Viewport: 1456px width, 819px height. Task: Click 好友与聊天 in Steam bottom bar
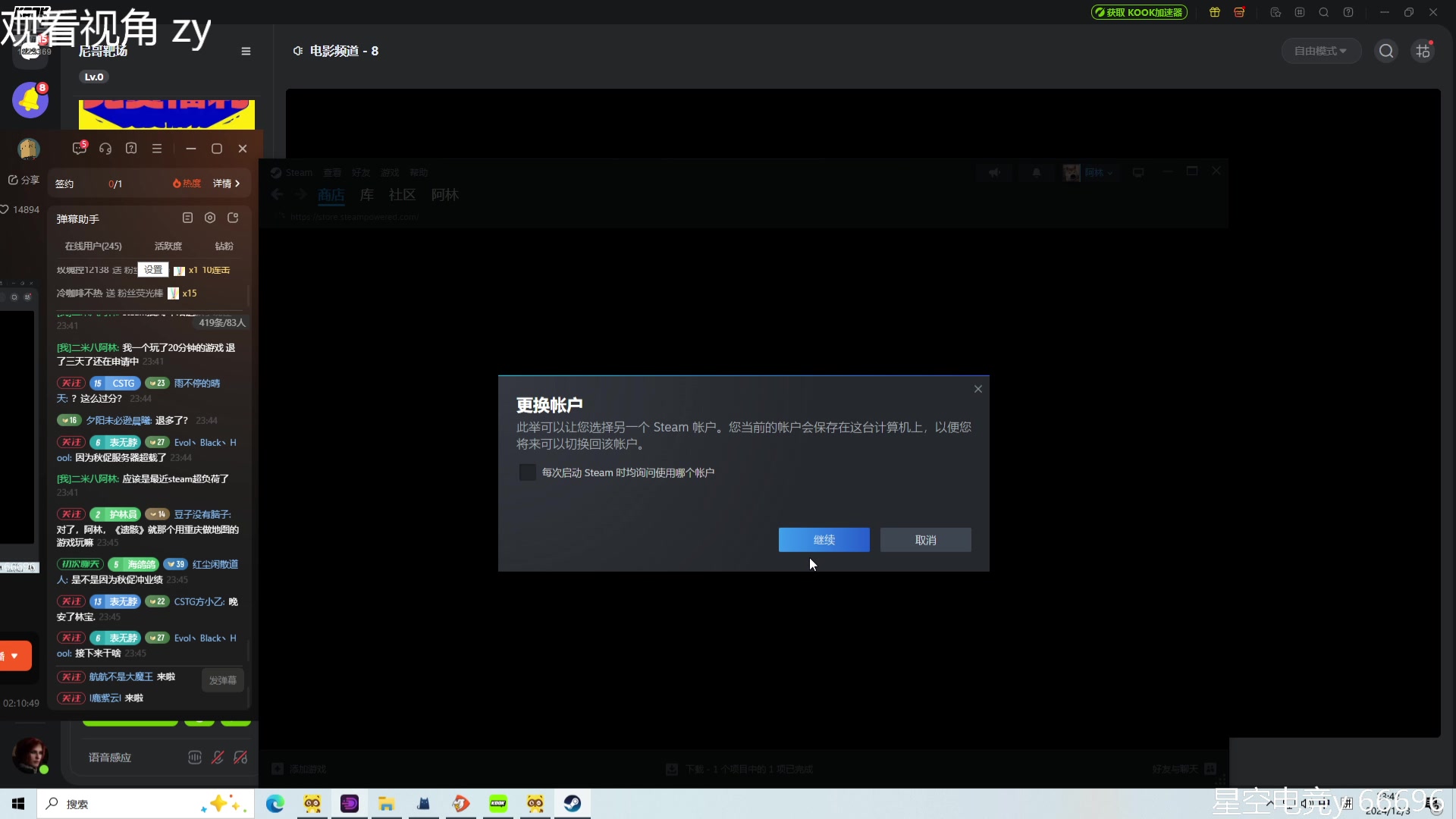[x=1184, y=769]
